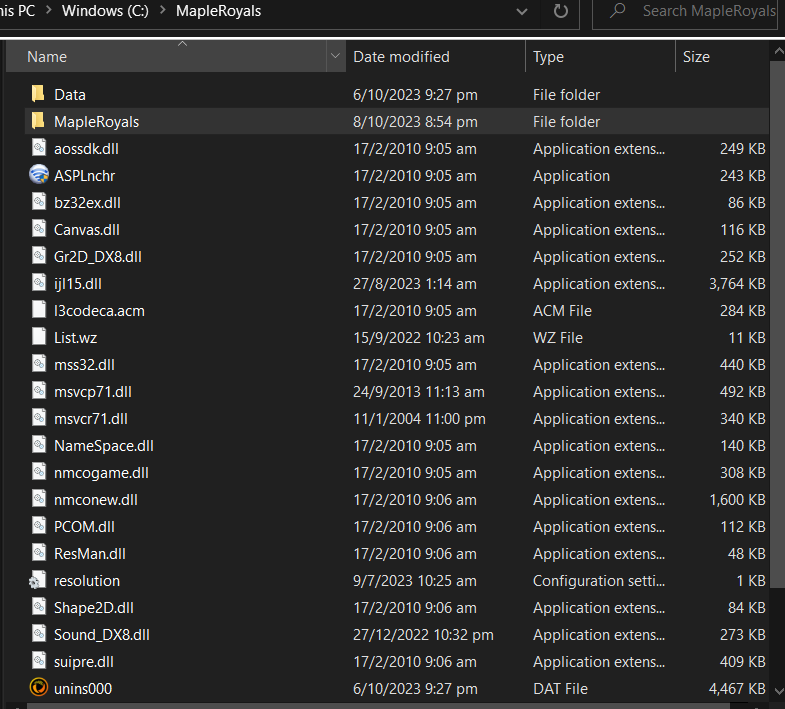Click the Sound_DX8.dll file icon
This screenshot has width=785, height=709.
[39, 634]
